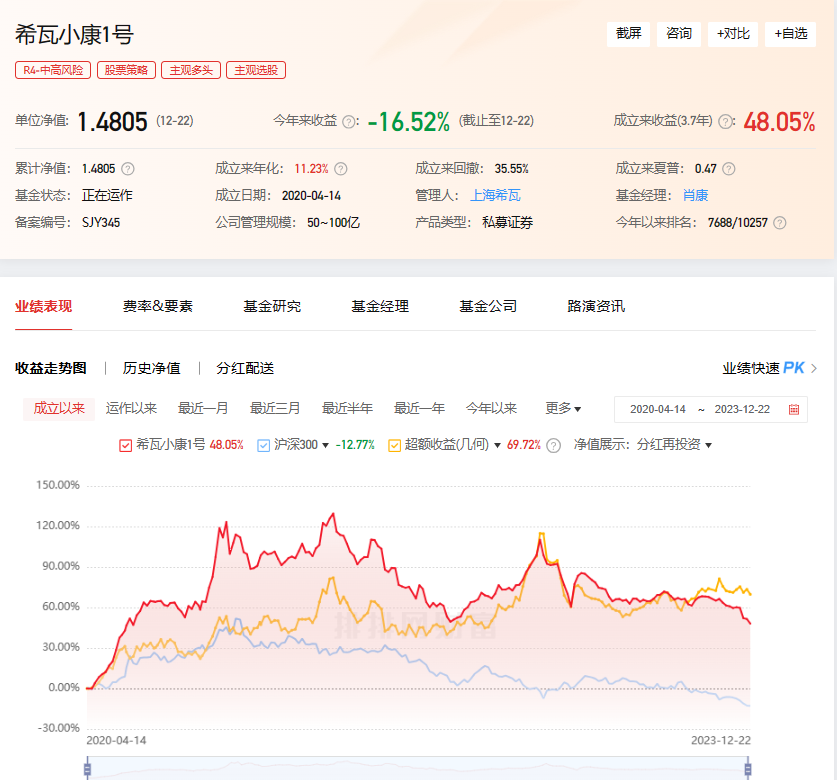
Task: Open 基金公司 tab
Action: (x=488, y=306)
